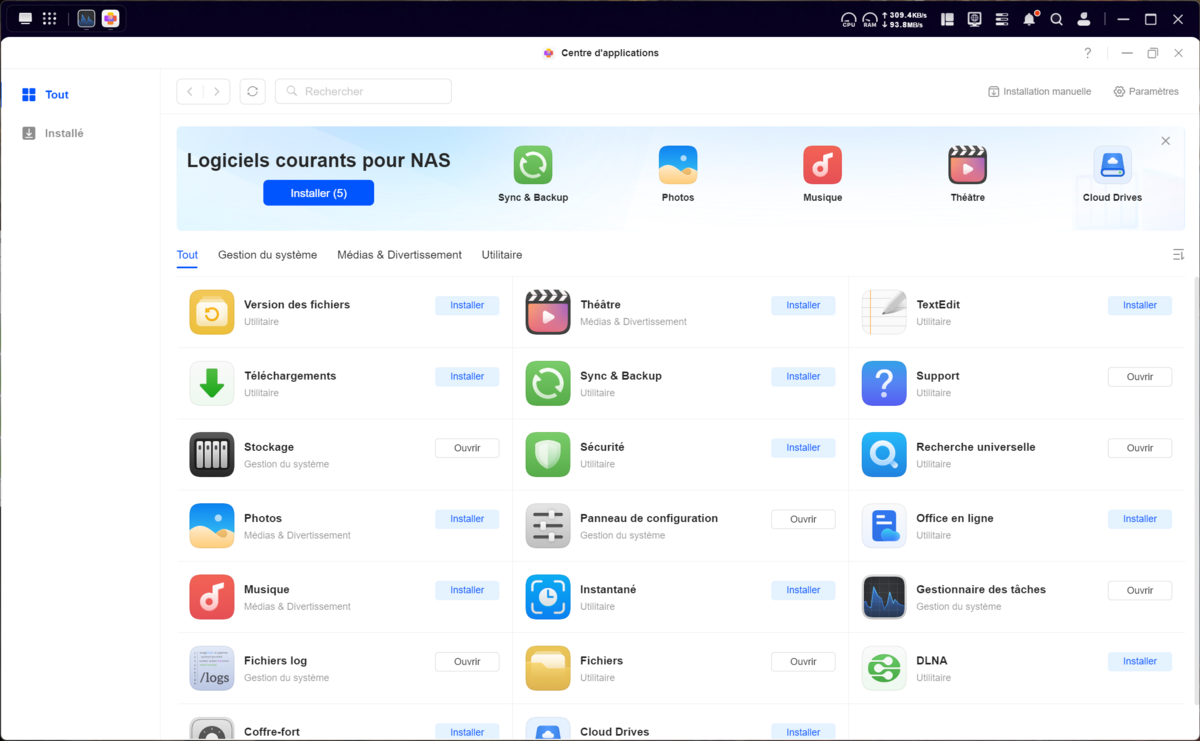1200x741 pixels.
Task: Click the Cloud Drives banner icon
Action: (x=1112, y=166)
